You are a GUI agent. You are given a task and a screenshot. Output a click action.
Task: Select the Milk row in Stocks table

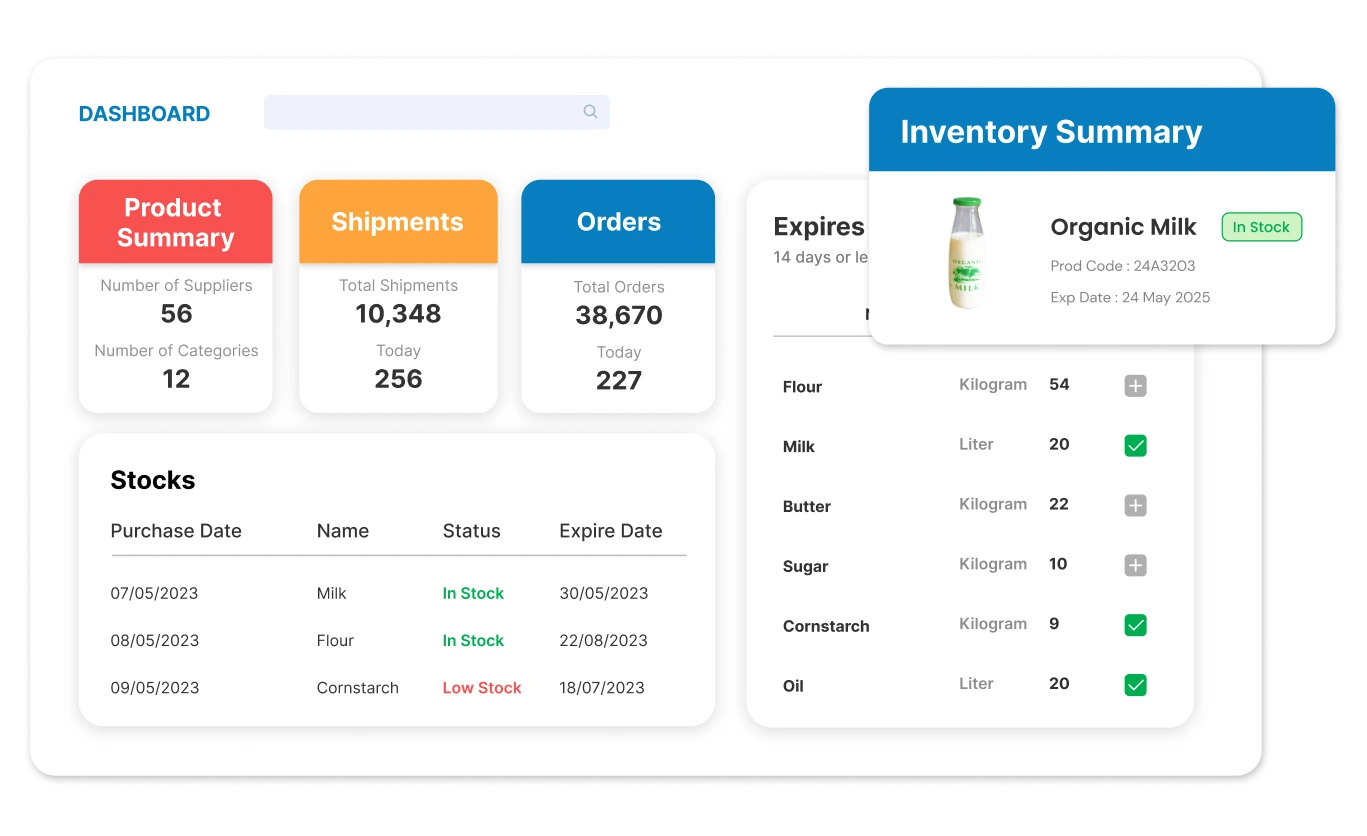[331, 593]
